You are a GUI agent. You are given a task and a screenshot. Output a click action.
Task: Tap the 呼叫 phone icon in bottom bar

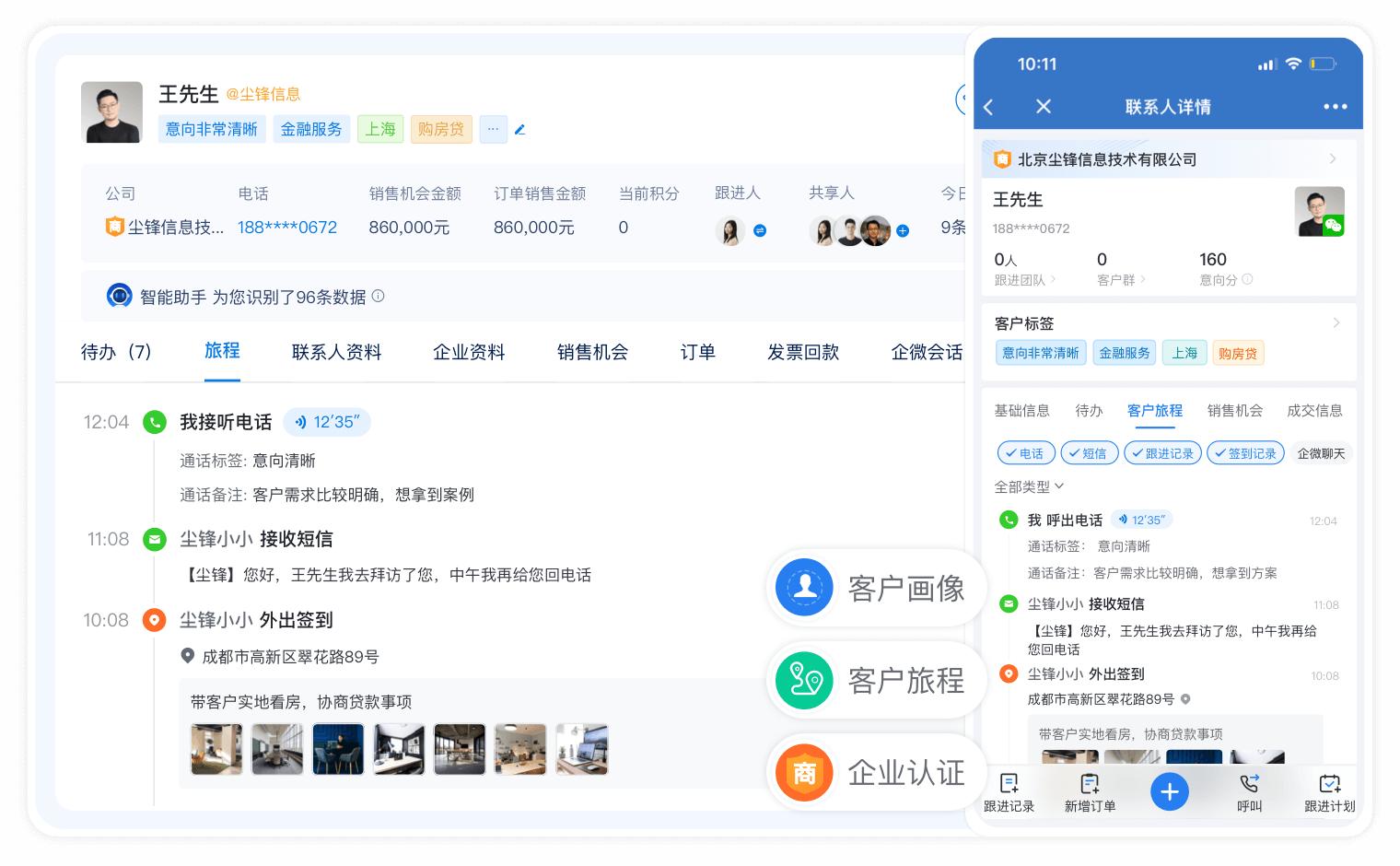point(1249,783)
